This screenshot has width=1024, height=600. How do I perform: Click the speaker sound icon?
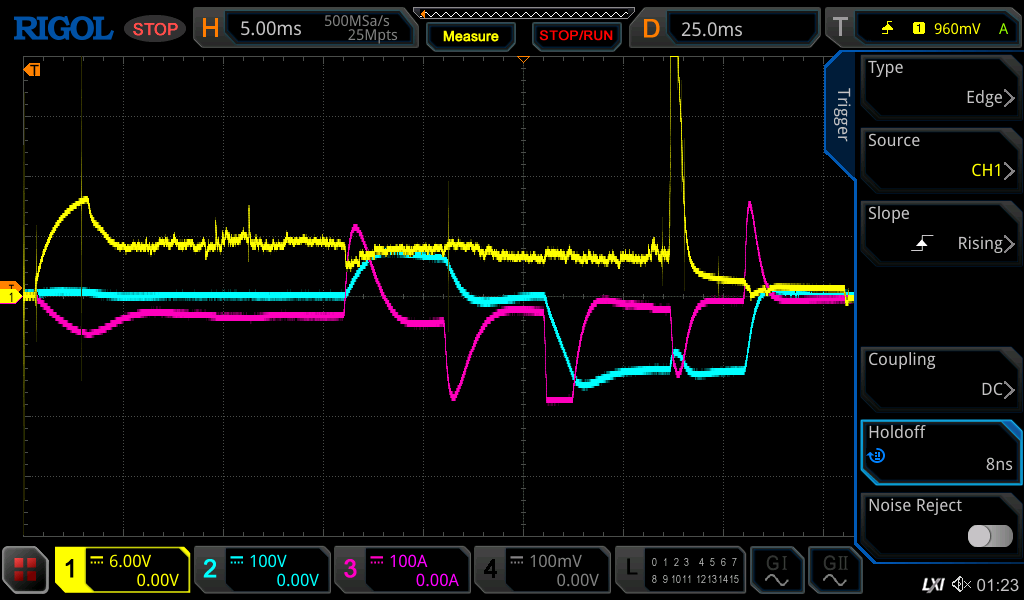coord(961,583)
